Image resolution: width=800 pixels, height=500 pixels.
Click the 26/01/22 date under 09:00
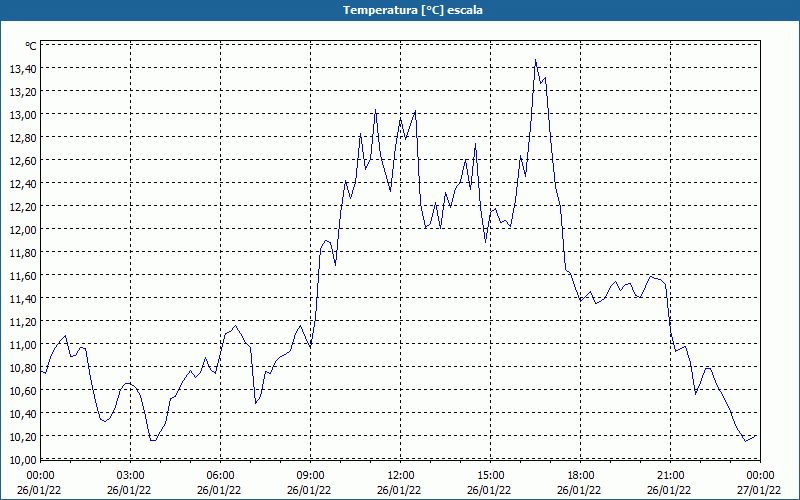tap(309, 490)
